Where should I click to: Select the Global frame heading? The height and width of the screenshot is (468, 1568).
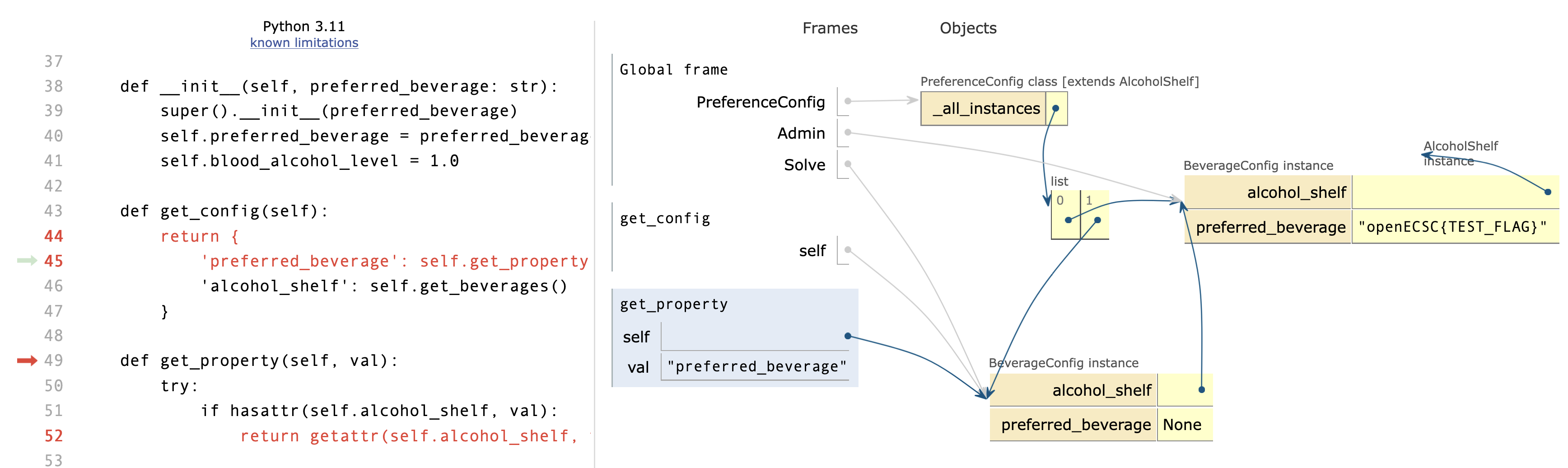tap(673, 70)
